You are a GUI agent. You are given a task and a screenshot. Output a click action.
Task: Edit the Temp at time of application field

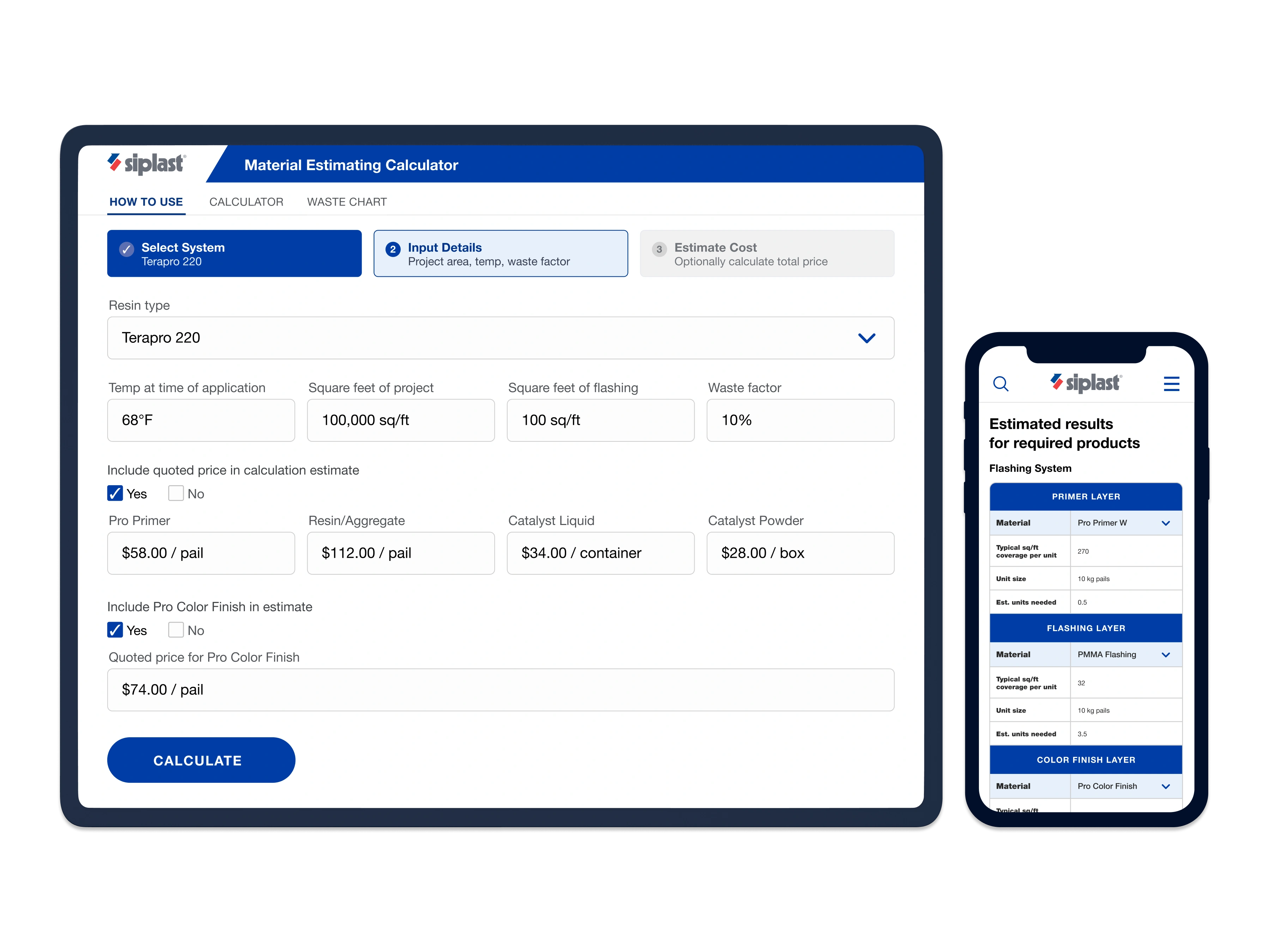coord(201,420)
